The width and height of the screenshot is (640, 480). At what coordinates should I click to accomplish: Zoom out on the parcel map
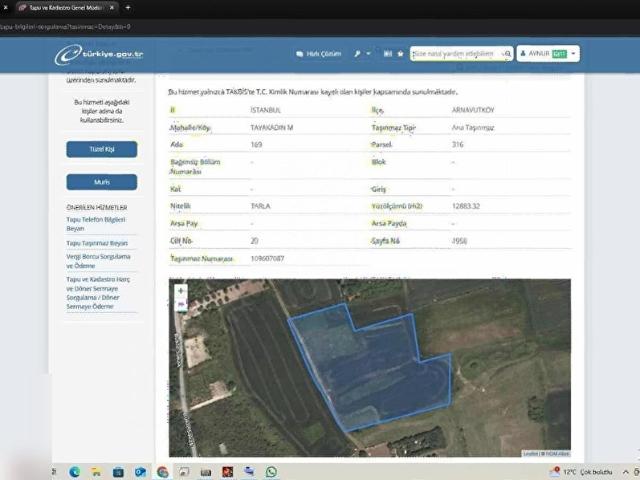181,303
